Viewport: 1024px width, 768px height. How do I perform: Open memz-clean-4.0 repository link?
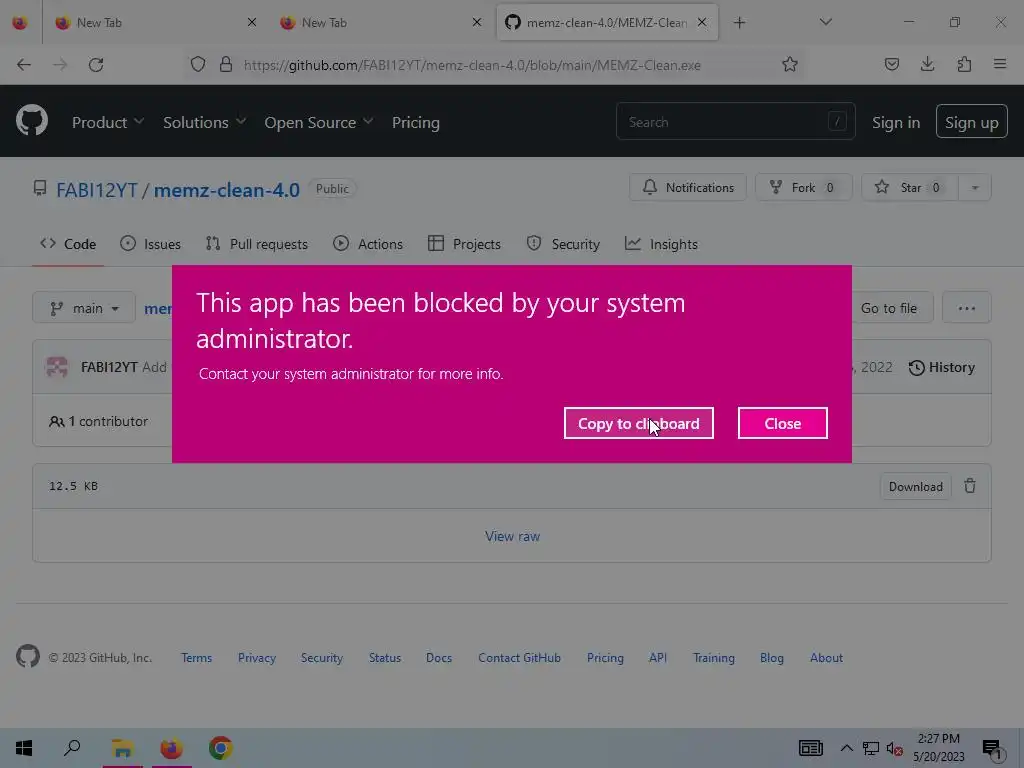click(x=227, y=190)
